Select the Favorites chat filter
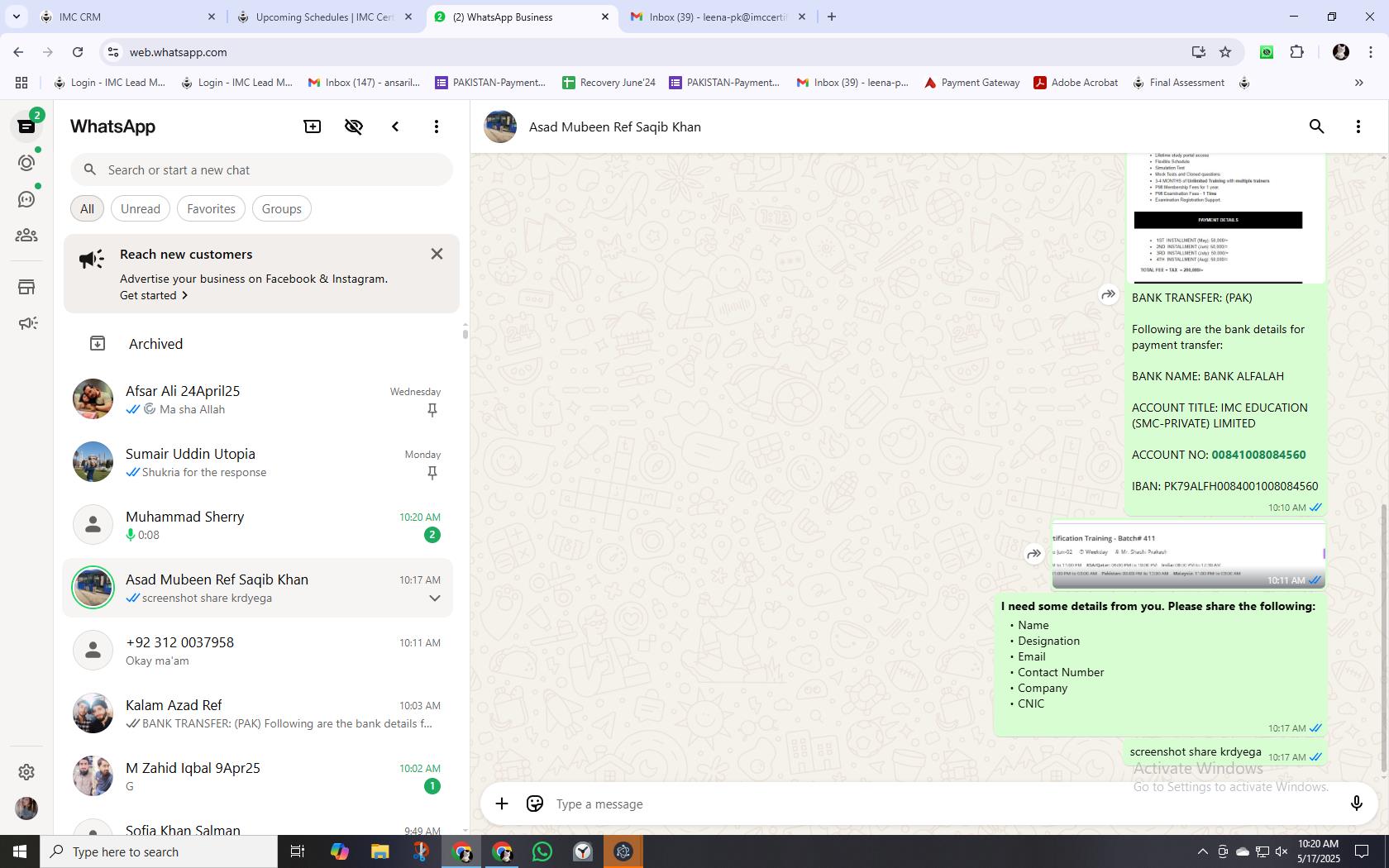 tap(211, 208)
